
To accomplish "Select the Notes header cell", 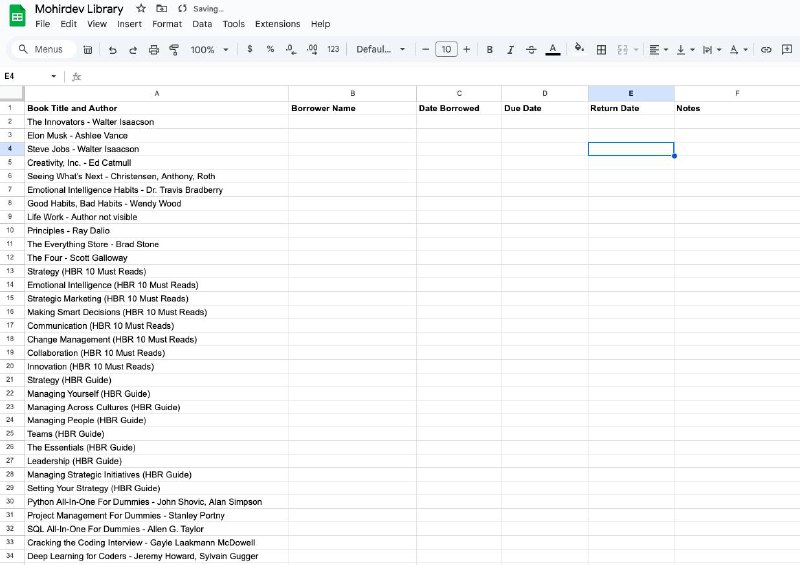I will coord(737,108).
